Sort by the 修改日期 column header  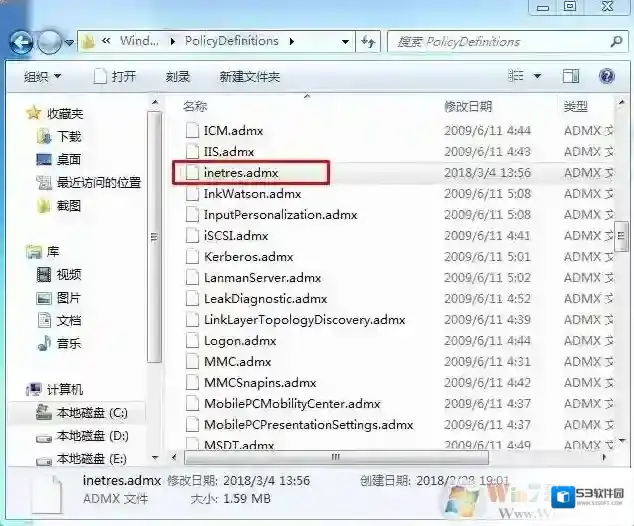pyautogui.click(x=467, y=106)
